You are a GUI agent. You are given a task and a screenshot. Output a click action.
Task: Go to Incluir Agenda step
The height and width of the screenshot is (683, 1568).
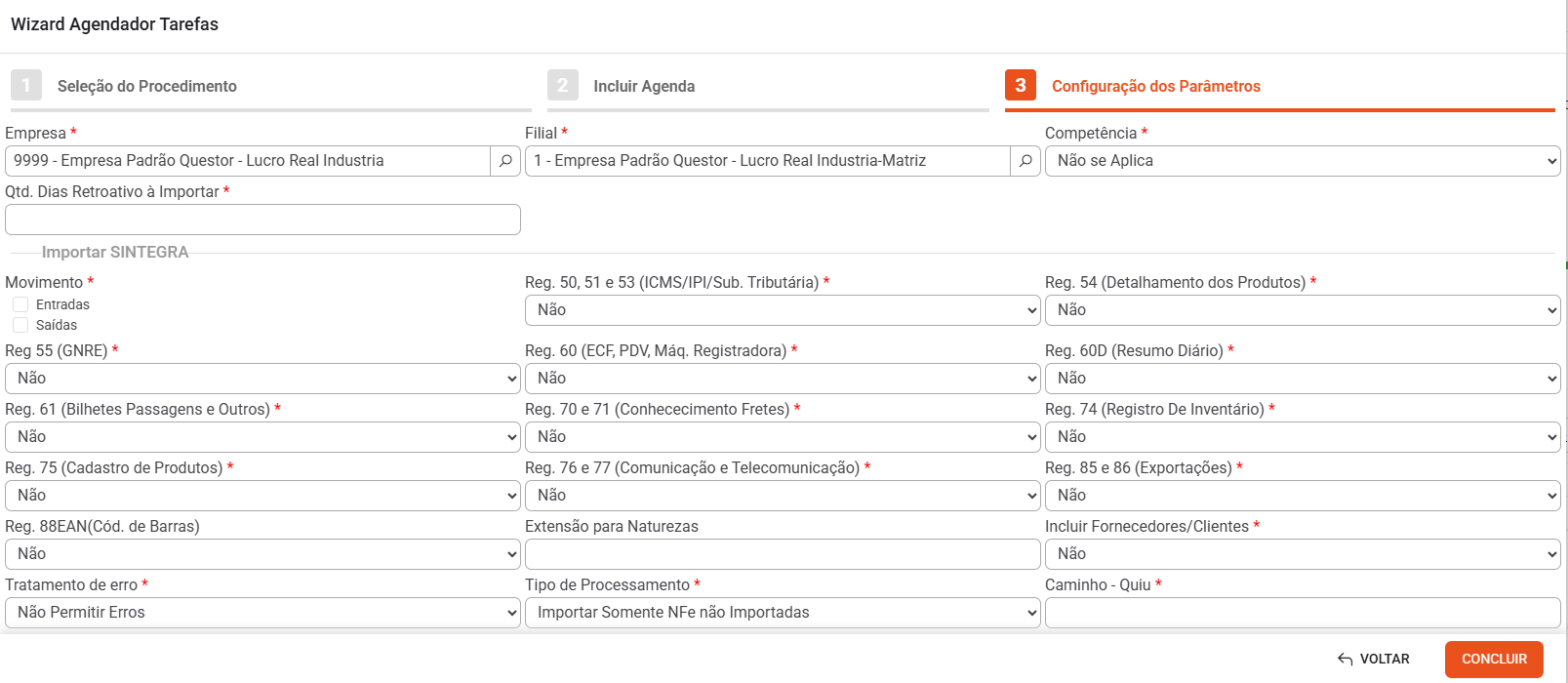644,86
